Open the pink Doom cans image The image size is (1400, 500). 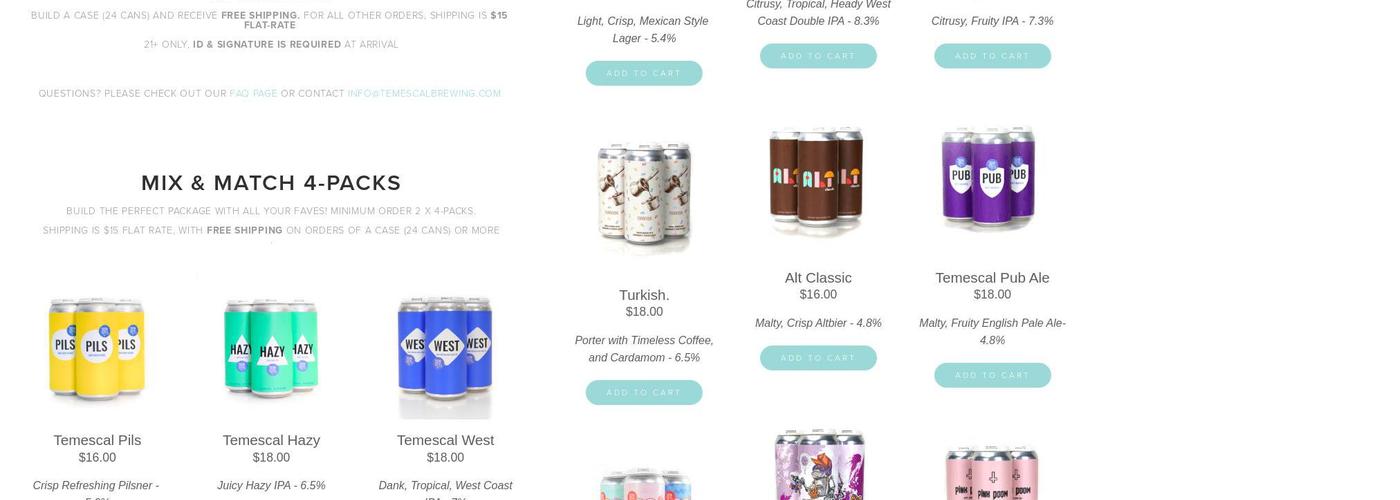click(992, 468)
